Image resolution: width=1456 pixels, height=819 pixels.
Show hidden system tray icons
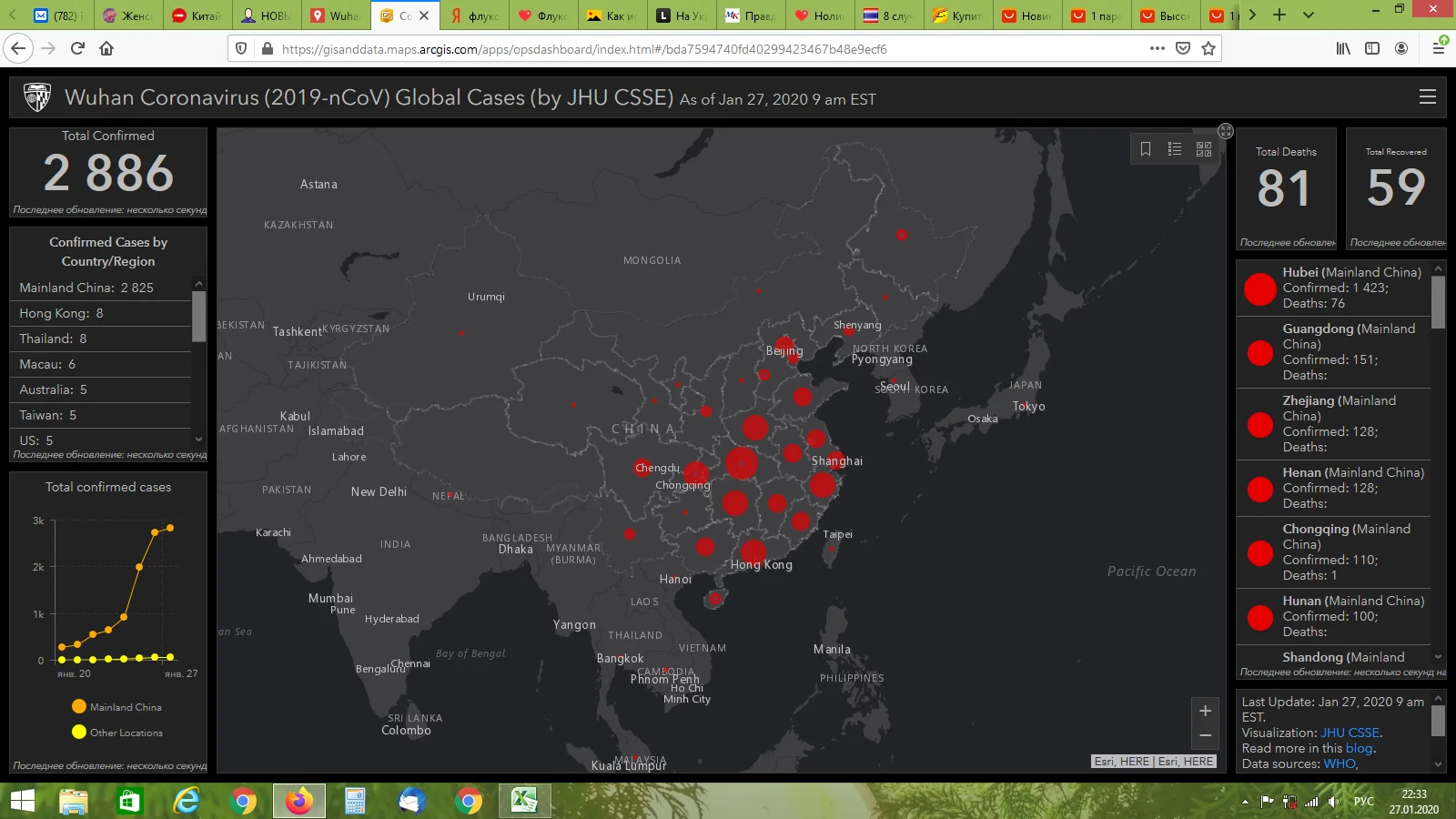click(1245, 802)
